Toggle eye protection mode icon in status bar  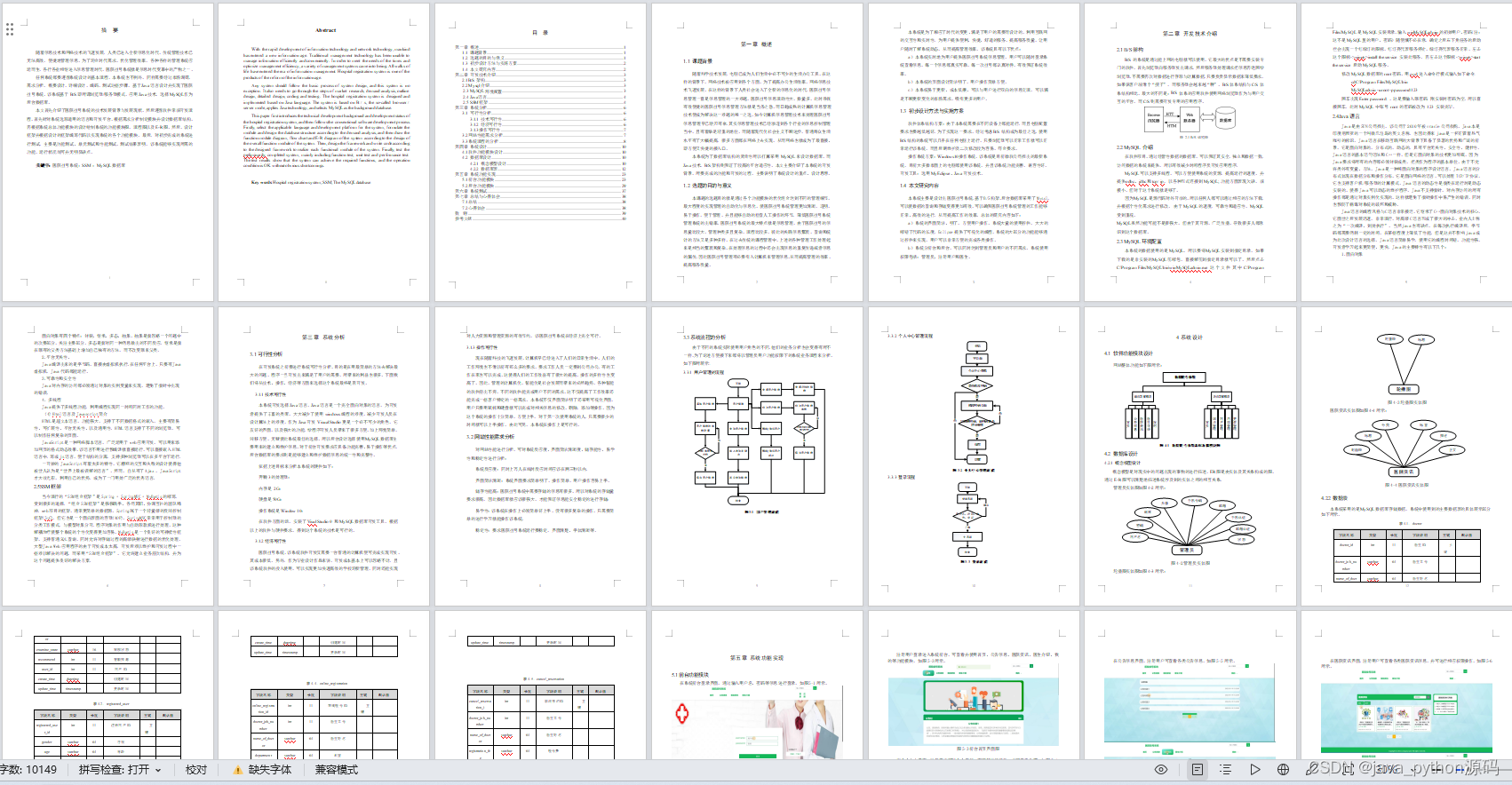(1161, 770)
